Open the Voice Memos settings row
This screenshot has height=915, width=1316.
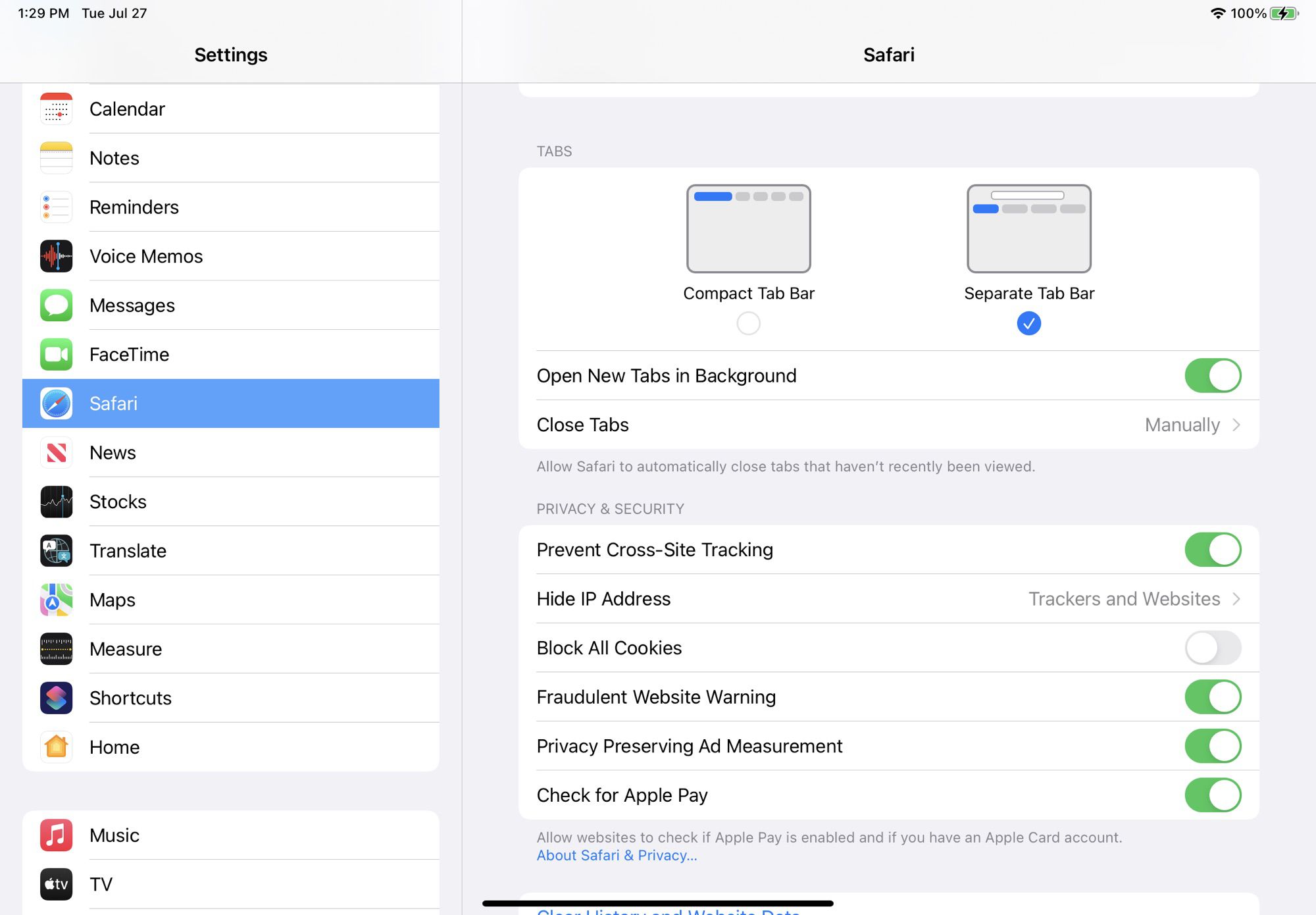pos(231,256)
